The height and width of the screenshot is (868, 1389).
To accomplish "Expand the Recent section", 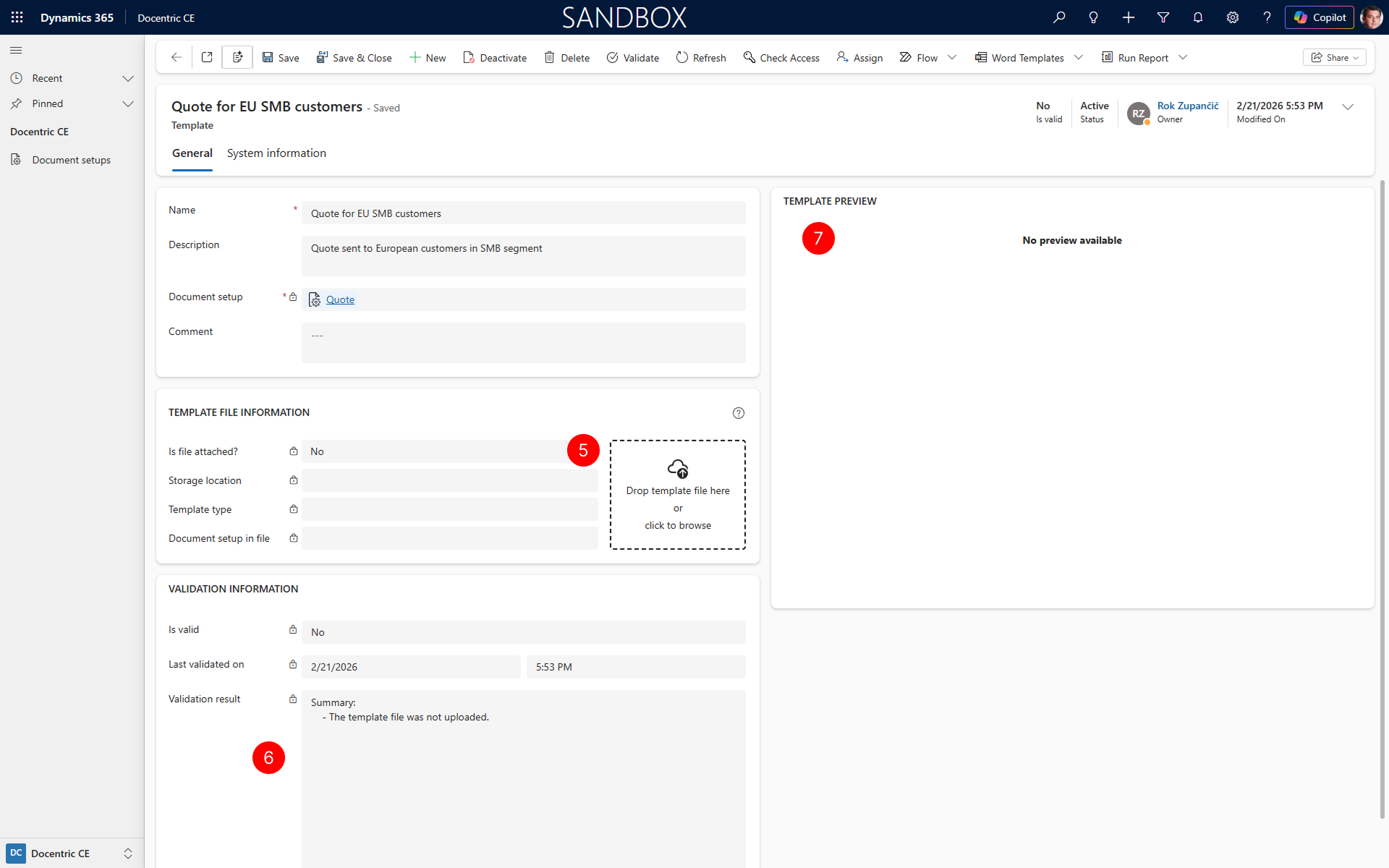I will point(128,78).
